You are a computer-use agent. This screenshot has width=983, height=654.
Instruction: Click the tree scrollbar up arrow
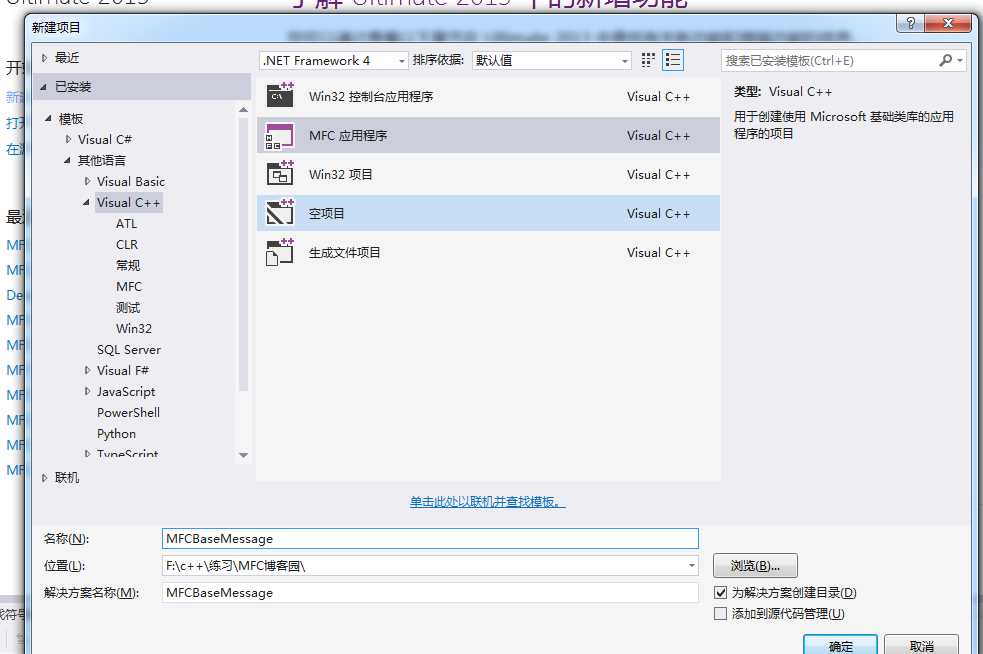243,110
